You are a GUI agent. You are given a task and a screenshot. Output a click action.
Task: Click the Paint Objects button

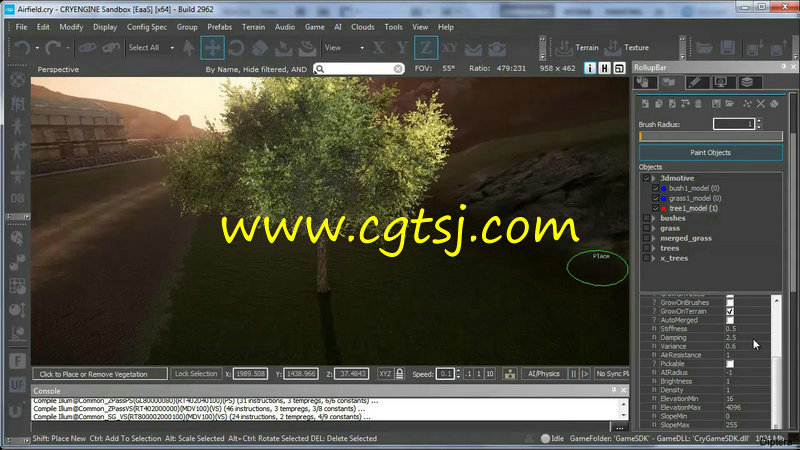pyautogui.click(x=710, y=153)
